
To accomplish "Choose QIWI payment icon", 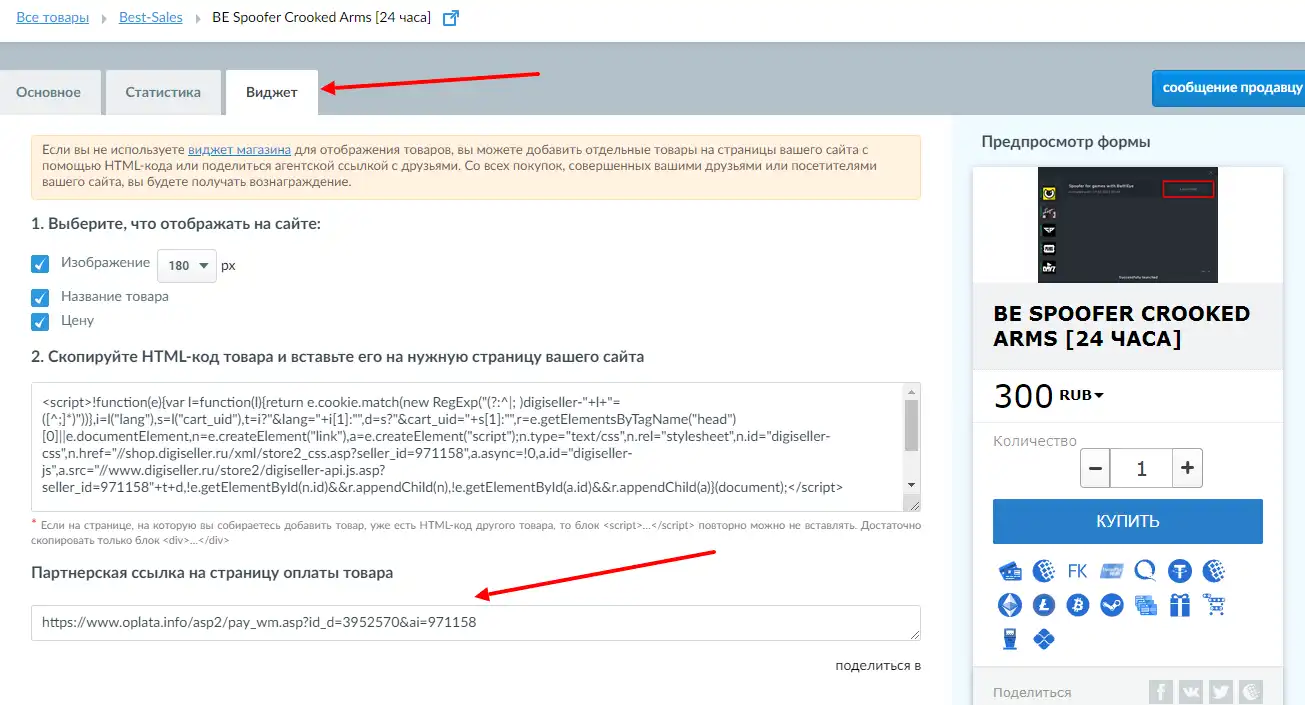I will coord(1146,571).
